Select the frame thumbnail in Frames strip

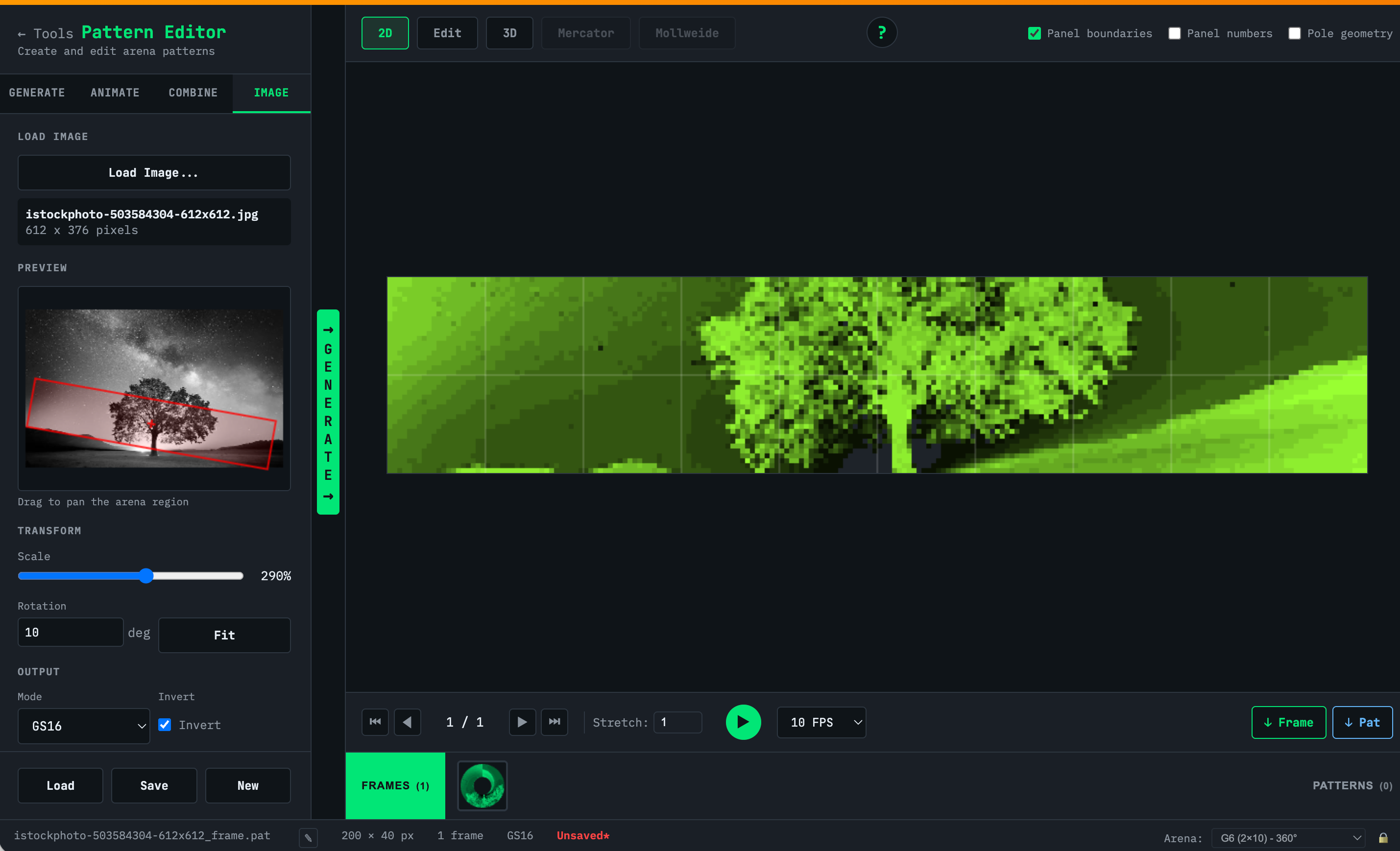click(482, 786)
